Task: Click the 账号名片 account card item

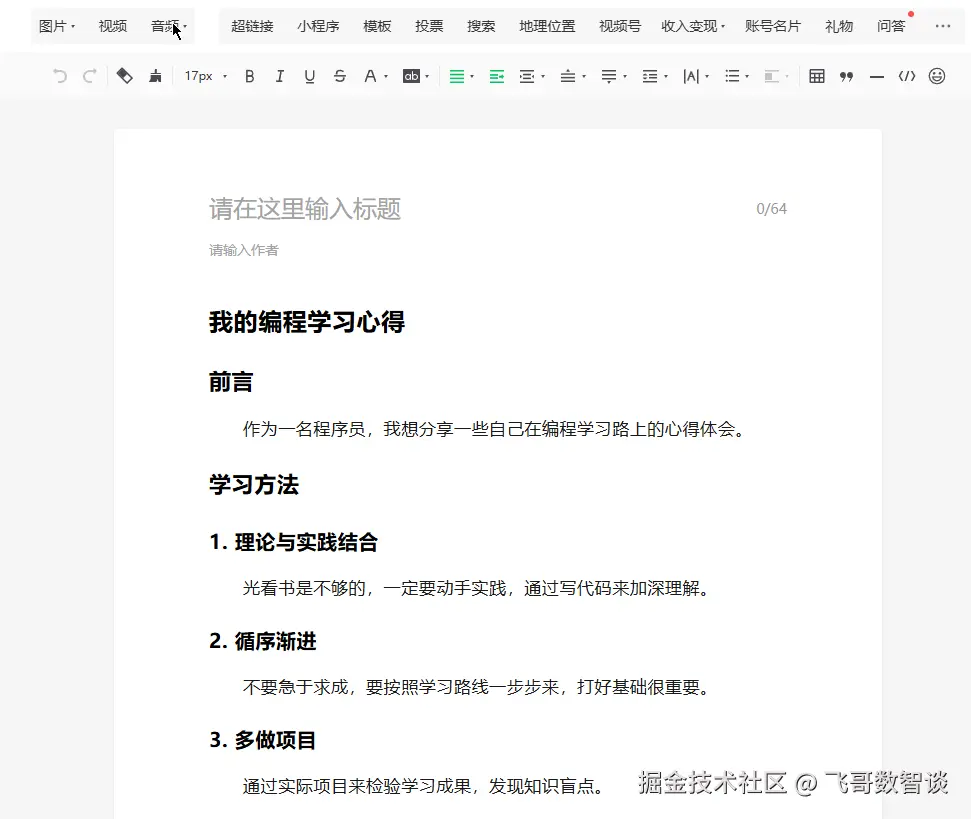Action: click(x=773, y=26)
